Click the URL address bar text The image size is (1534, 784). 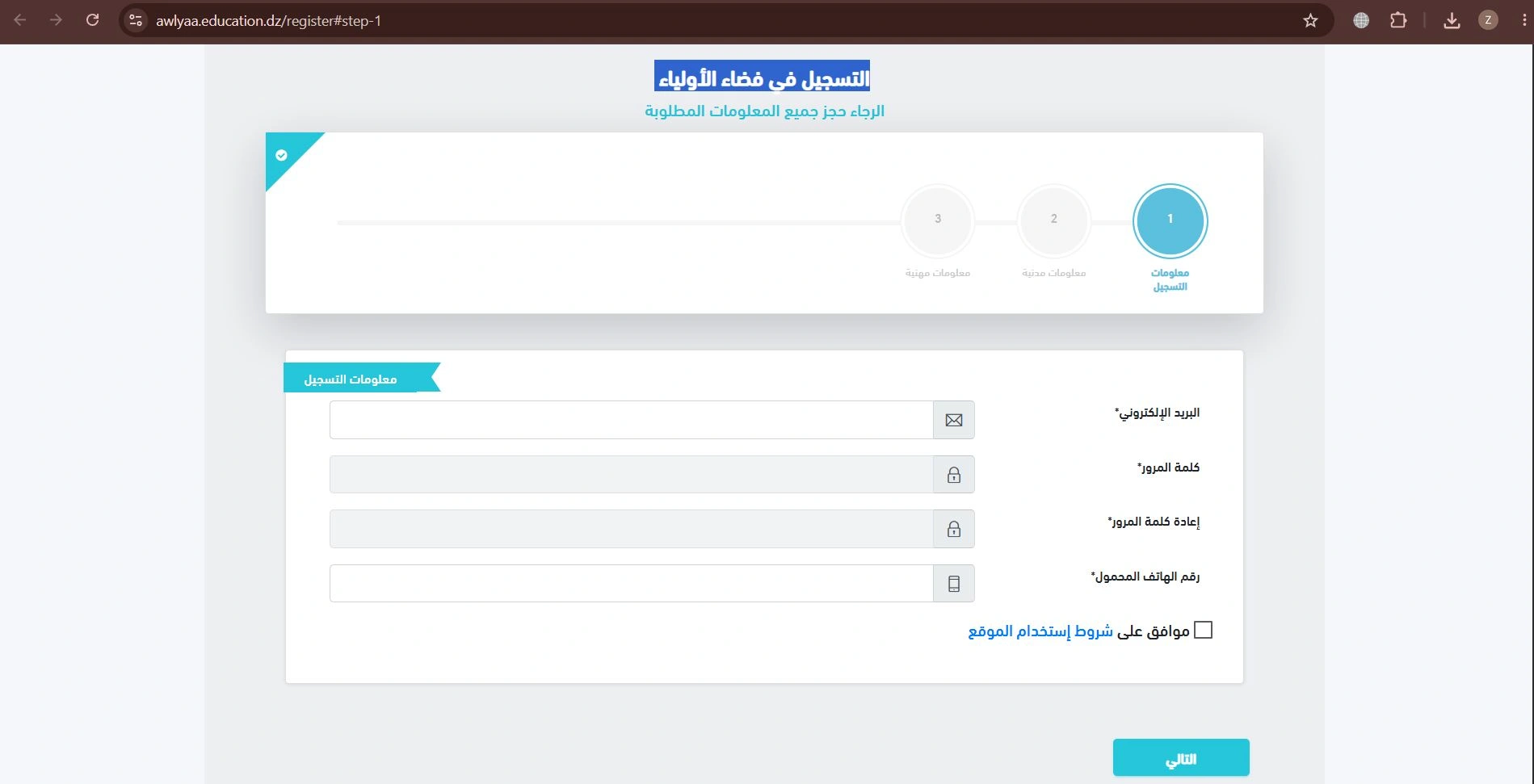(x=268, y=21)
